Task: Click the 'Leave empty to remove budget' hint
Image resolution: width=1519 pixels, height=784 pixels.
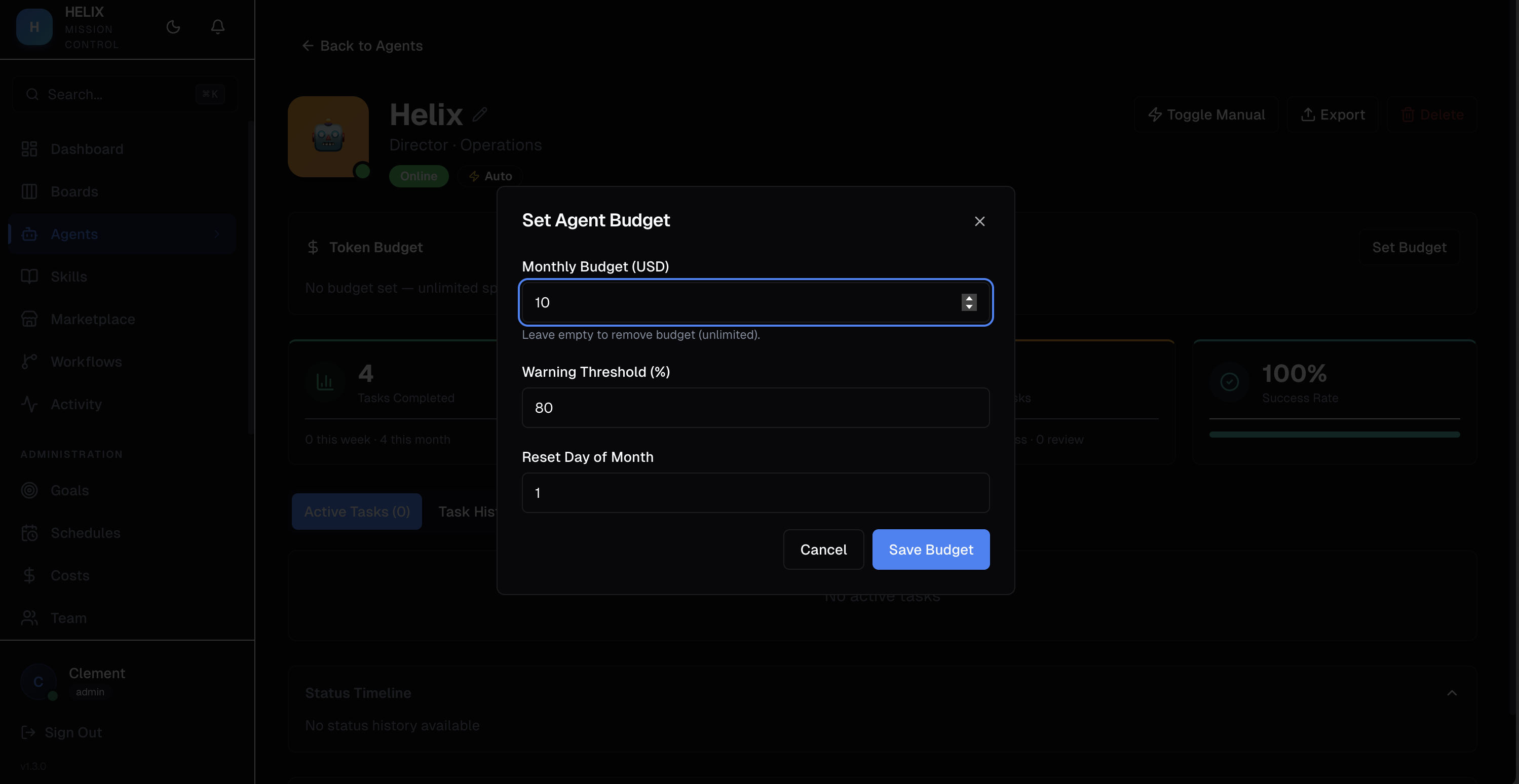Action: click(641, 335)
